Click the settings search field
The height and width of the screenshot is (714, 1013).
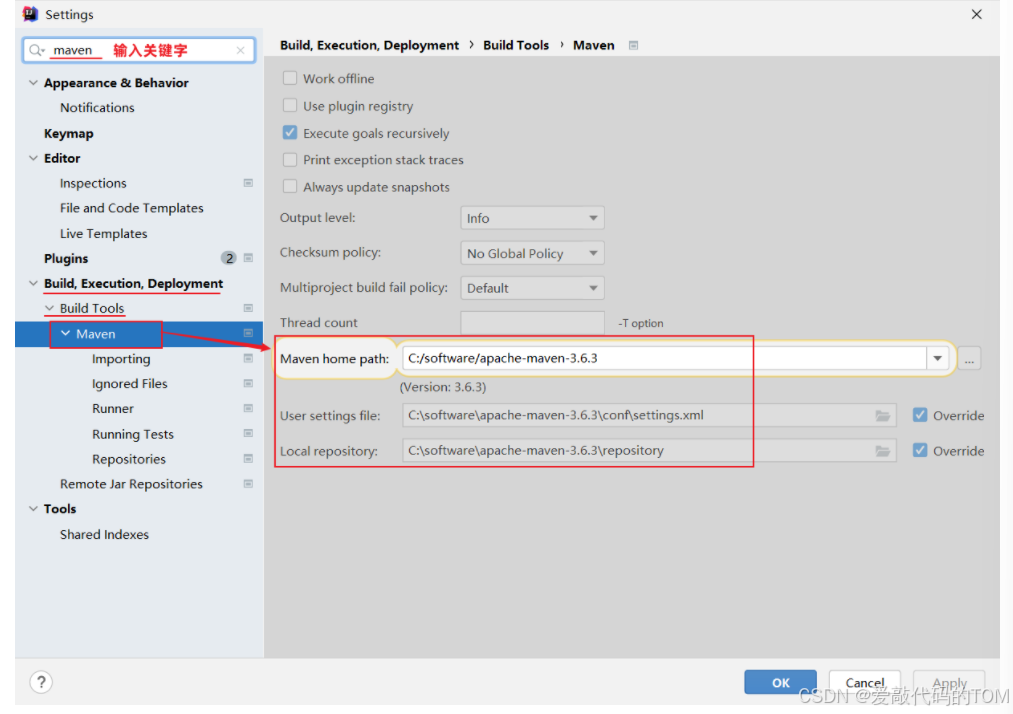[139, 50]
